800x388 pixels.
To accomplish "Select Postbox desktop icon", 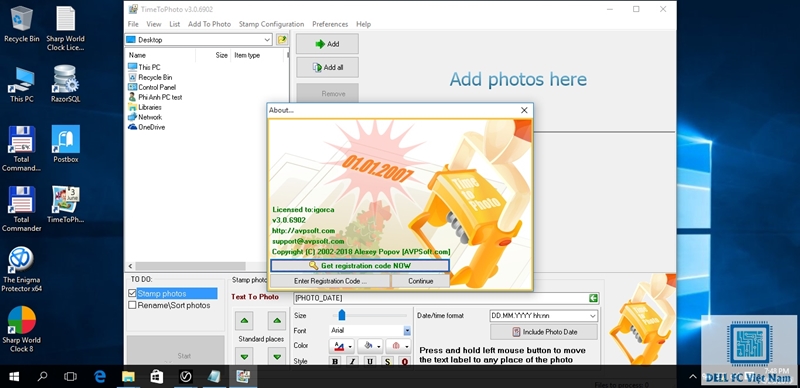I will pyautogui.click(x=65, y=144).
